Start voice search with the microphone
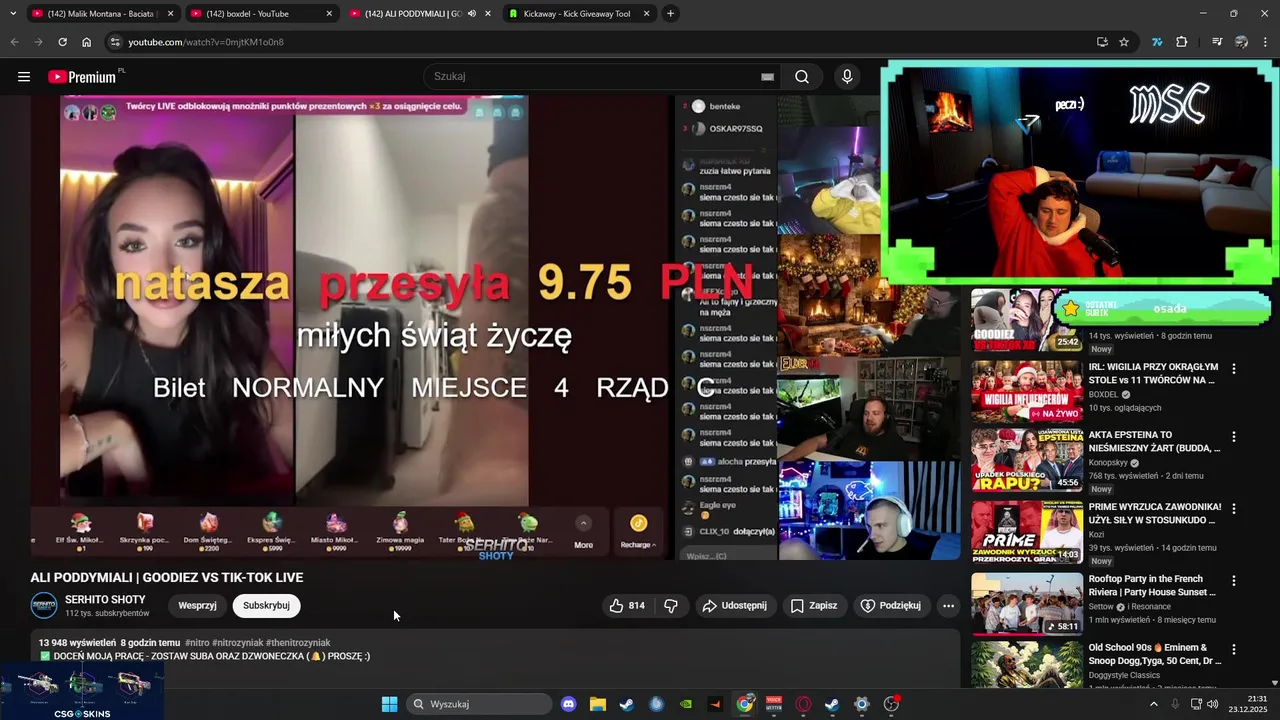 pyautogui.click(x=847, y=77)
